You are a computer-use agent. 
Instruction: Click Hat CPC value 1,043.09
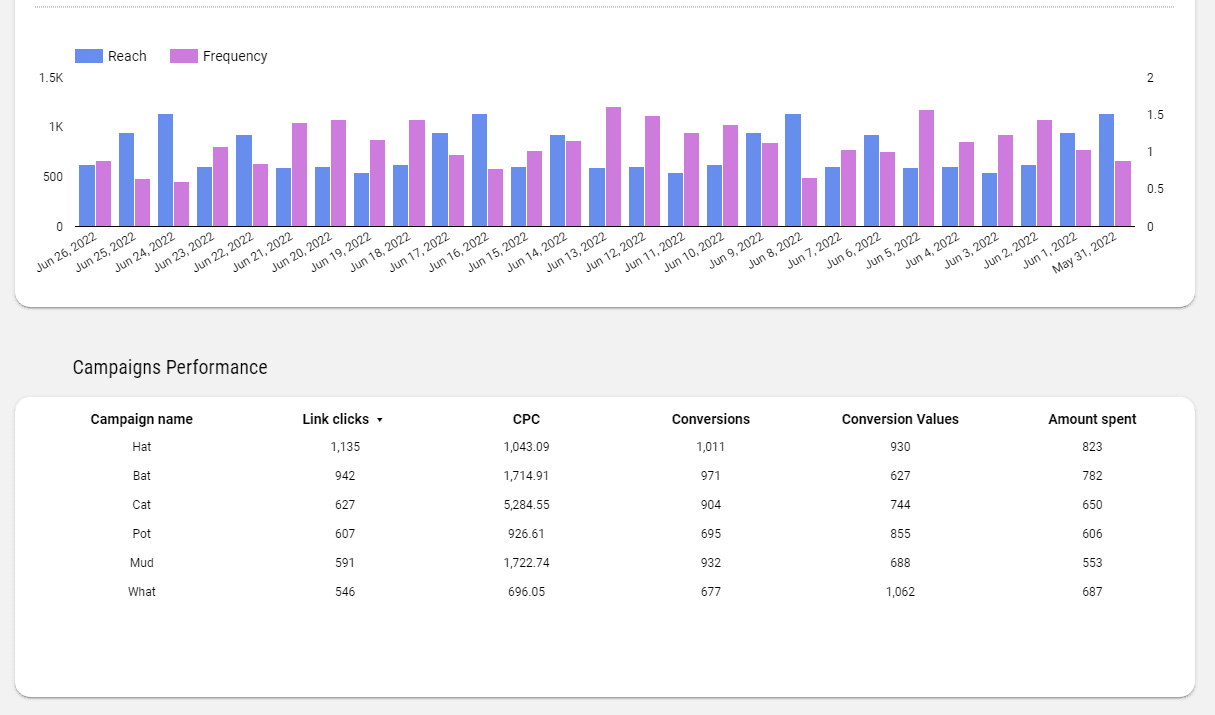(527, 447)
